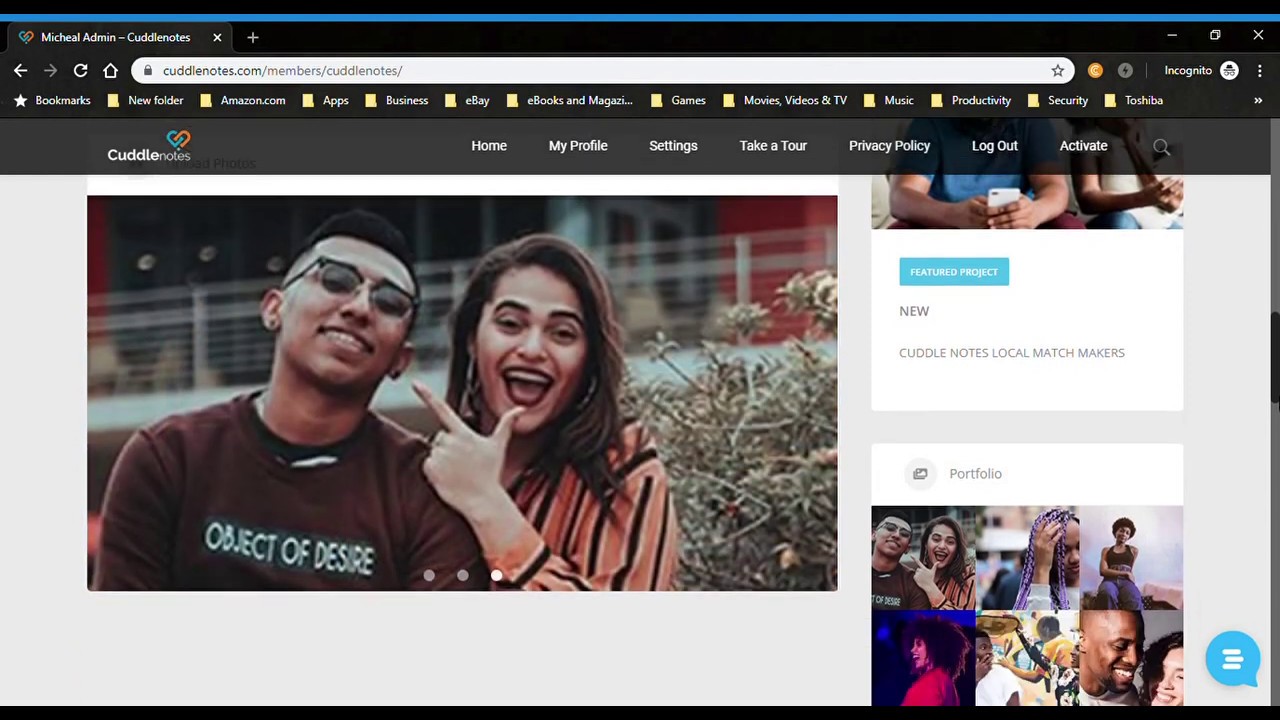Open Incognito profile indicator

(x=1201, y=70)
